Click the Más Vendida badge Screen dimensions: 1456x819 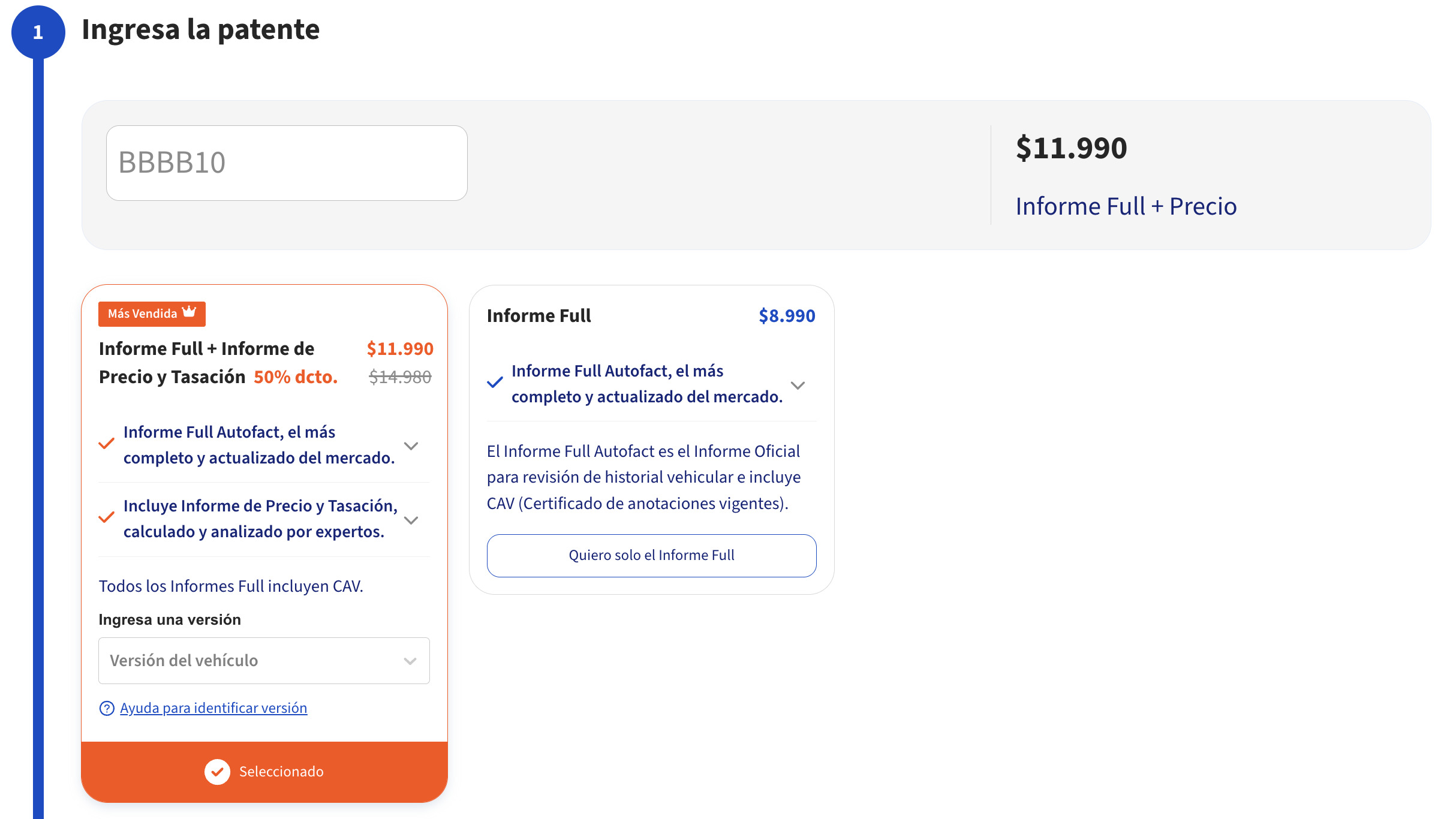coord(151,313)
